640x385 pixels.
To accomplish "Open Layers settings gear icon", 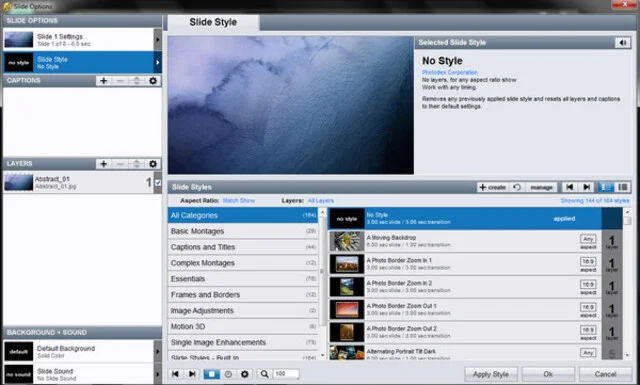I will (x=153, y=164).
